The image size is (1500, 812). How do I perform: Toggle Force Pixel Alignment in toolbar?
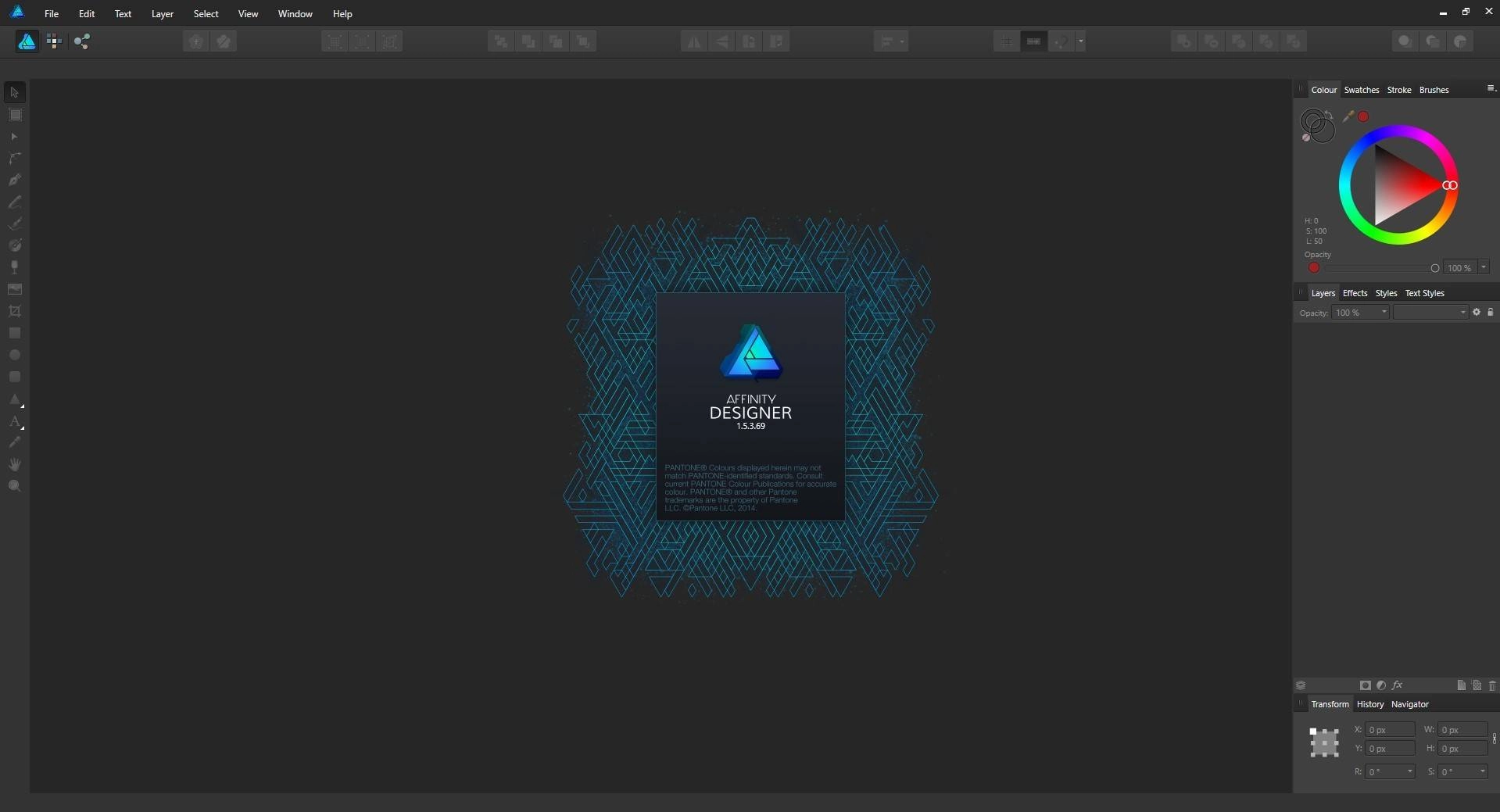coord(1006,41)
